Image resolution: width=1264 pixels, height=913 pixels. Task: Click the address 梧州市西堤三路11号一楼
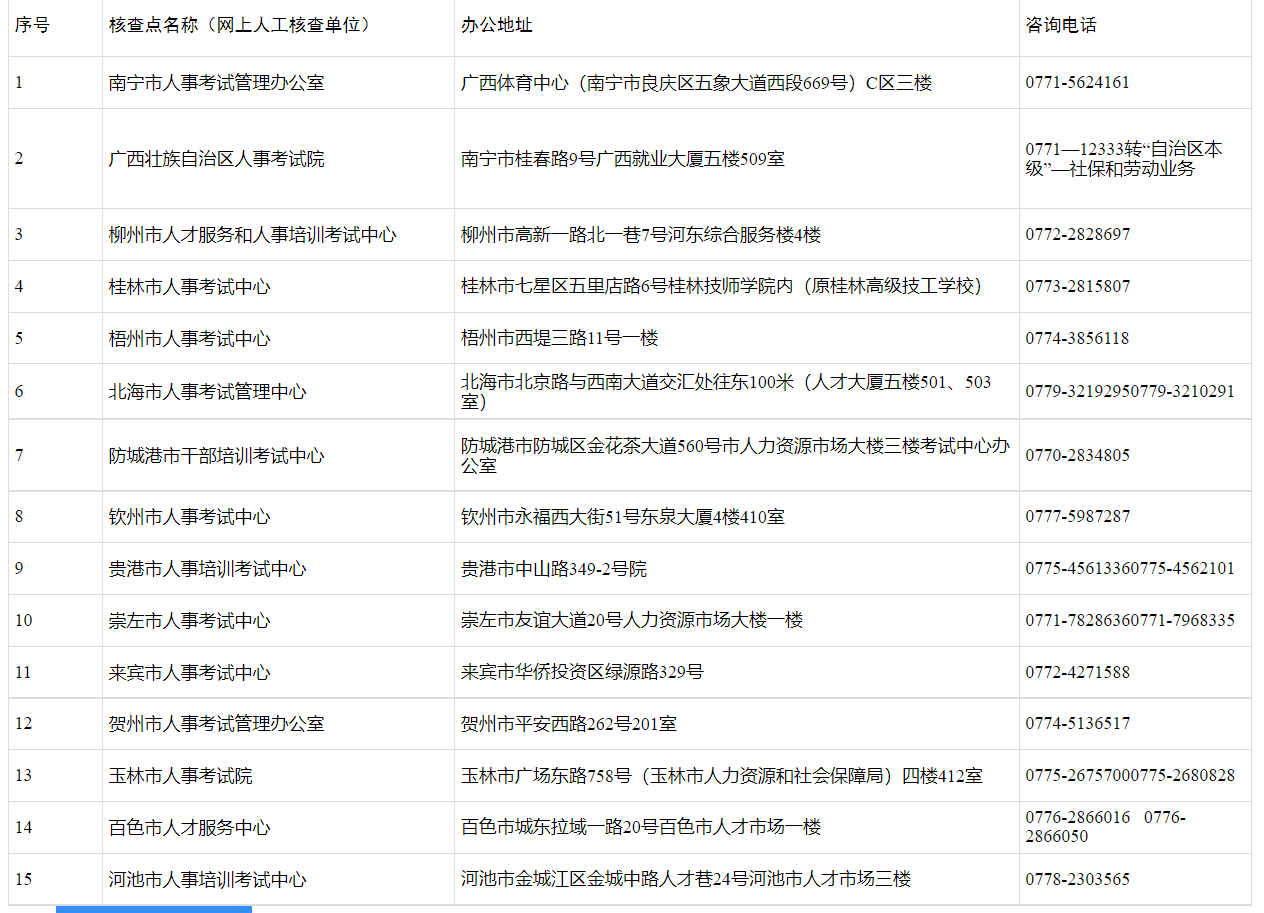(560, 339)
